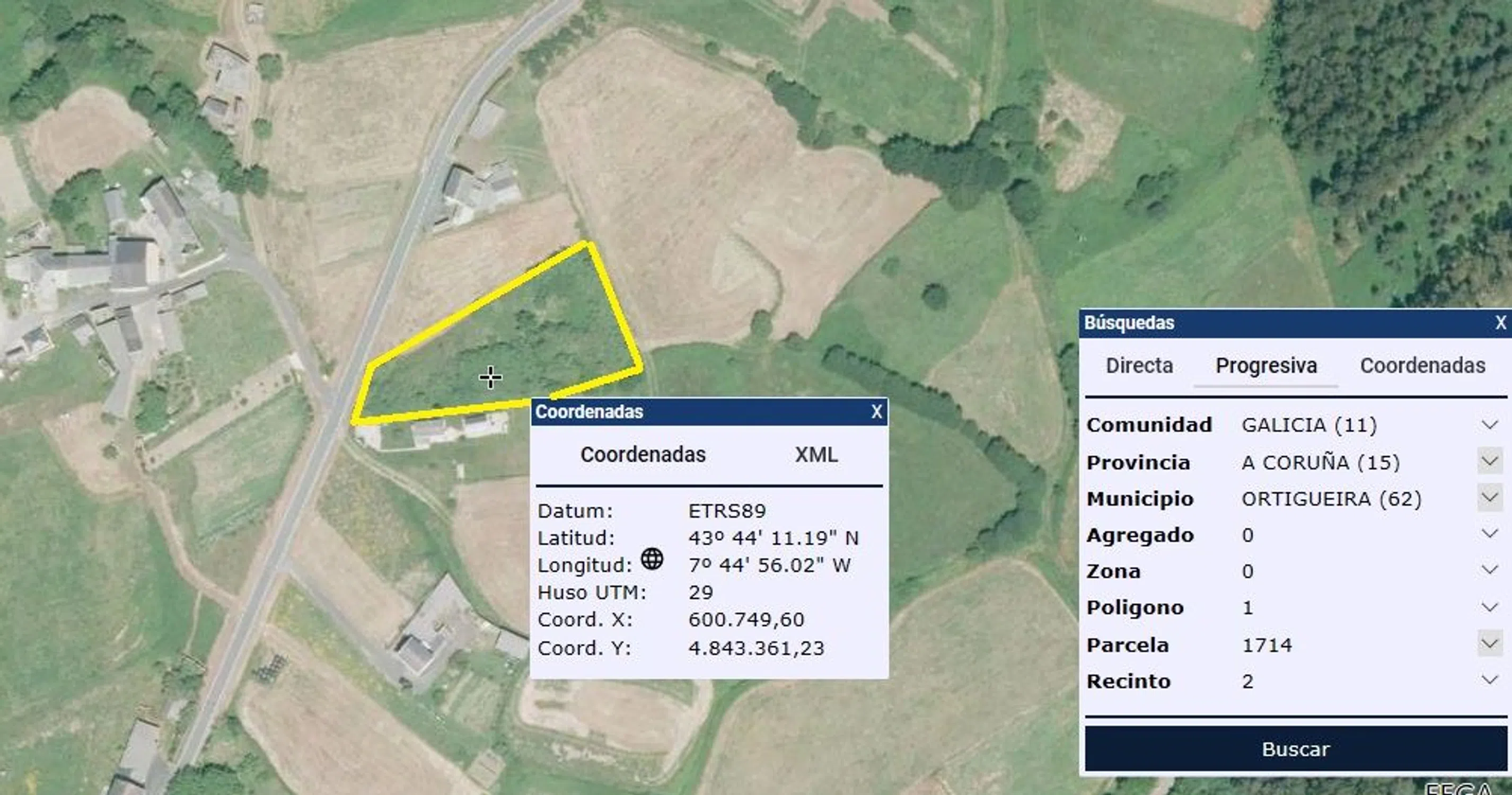Open the Coordenadas search tab in Búsquedas
Viewport: 1512px width, 795px height.
point(1422,366)
